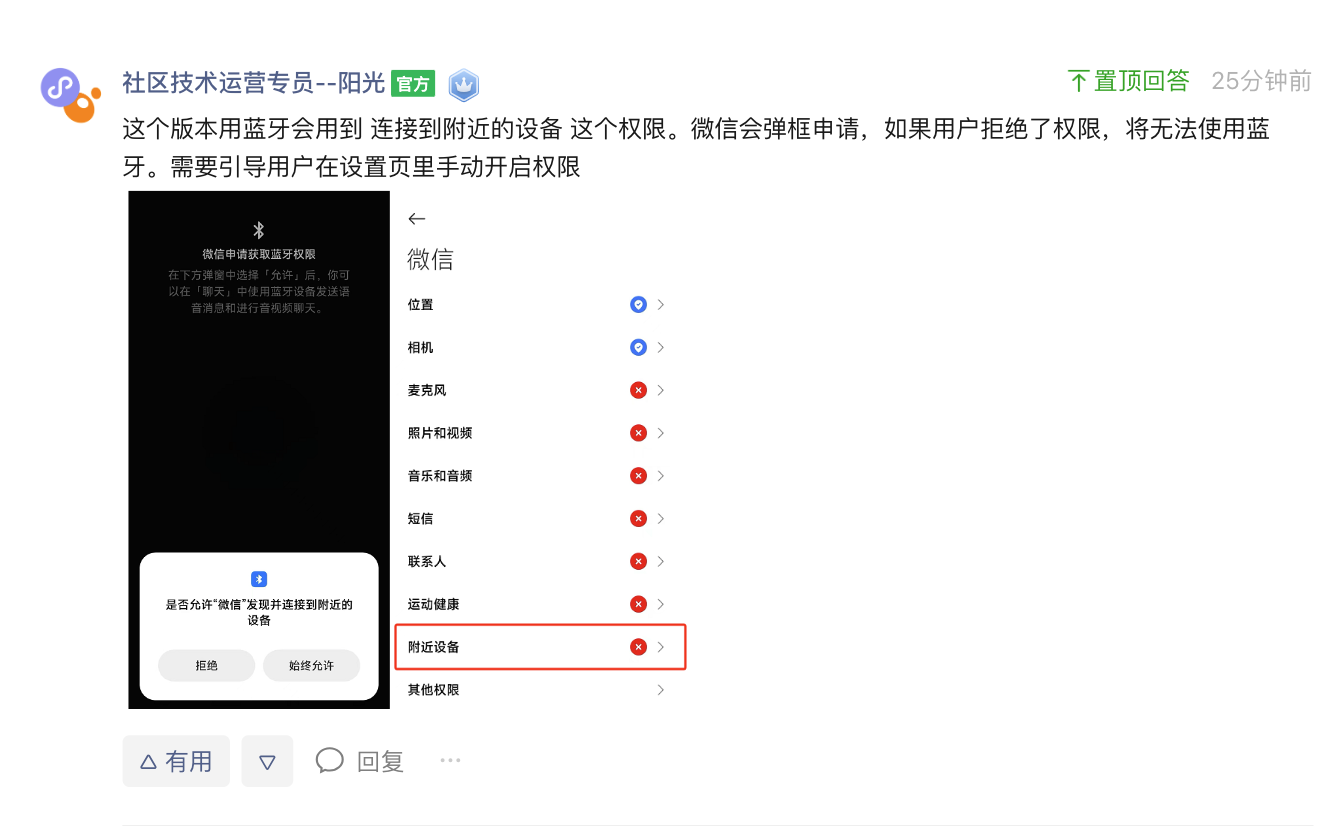
Task: Open the three-dot more options menu
Action: (451, 761)
